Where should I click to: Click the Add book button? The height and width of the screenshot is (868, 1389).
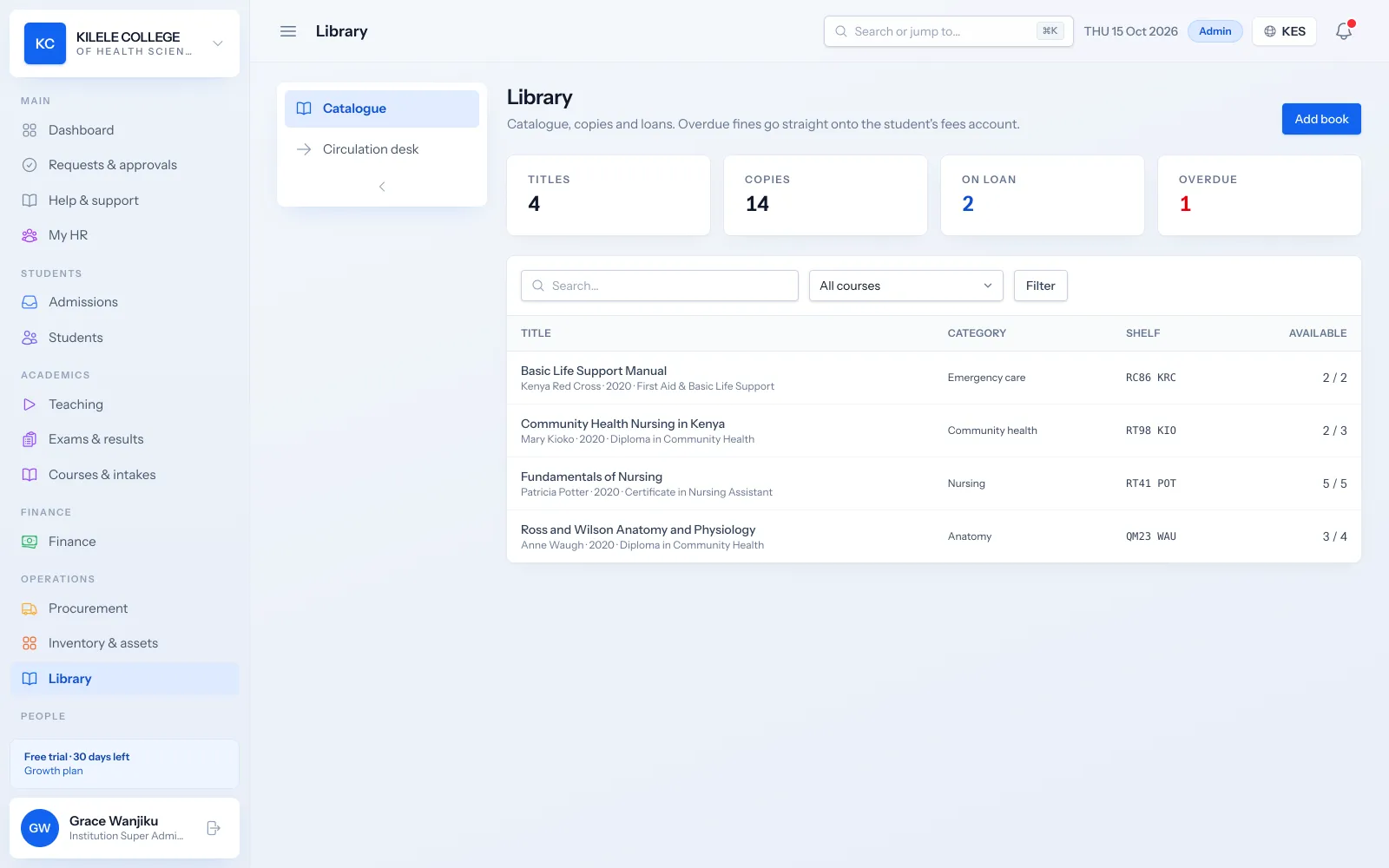[x=1321, y=119]
